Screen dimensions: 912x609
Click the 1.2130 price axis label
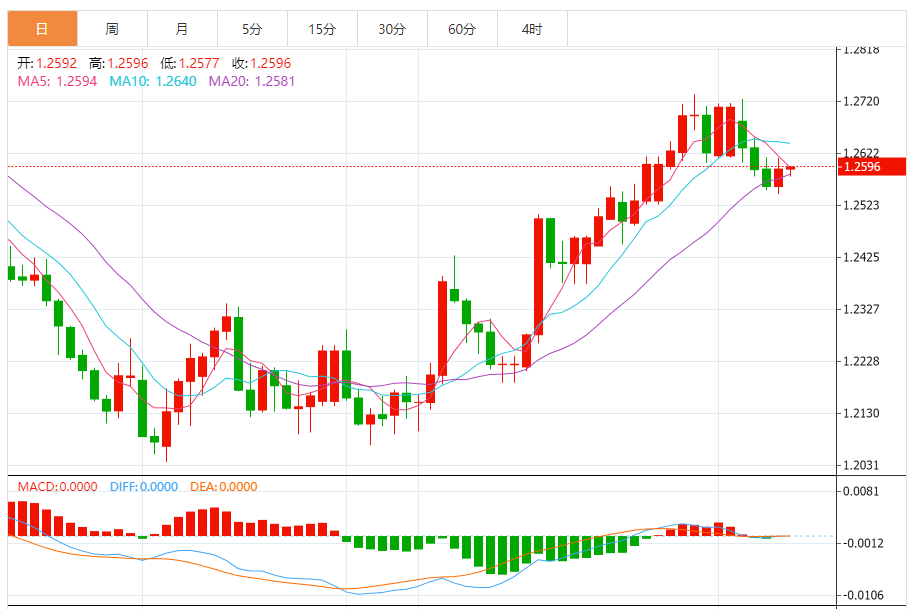tap(861, 413)
